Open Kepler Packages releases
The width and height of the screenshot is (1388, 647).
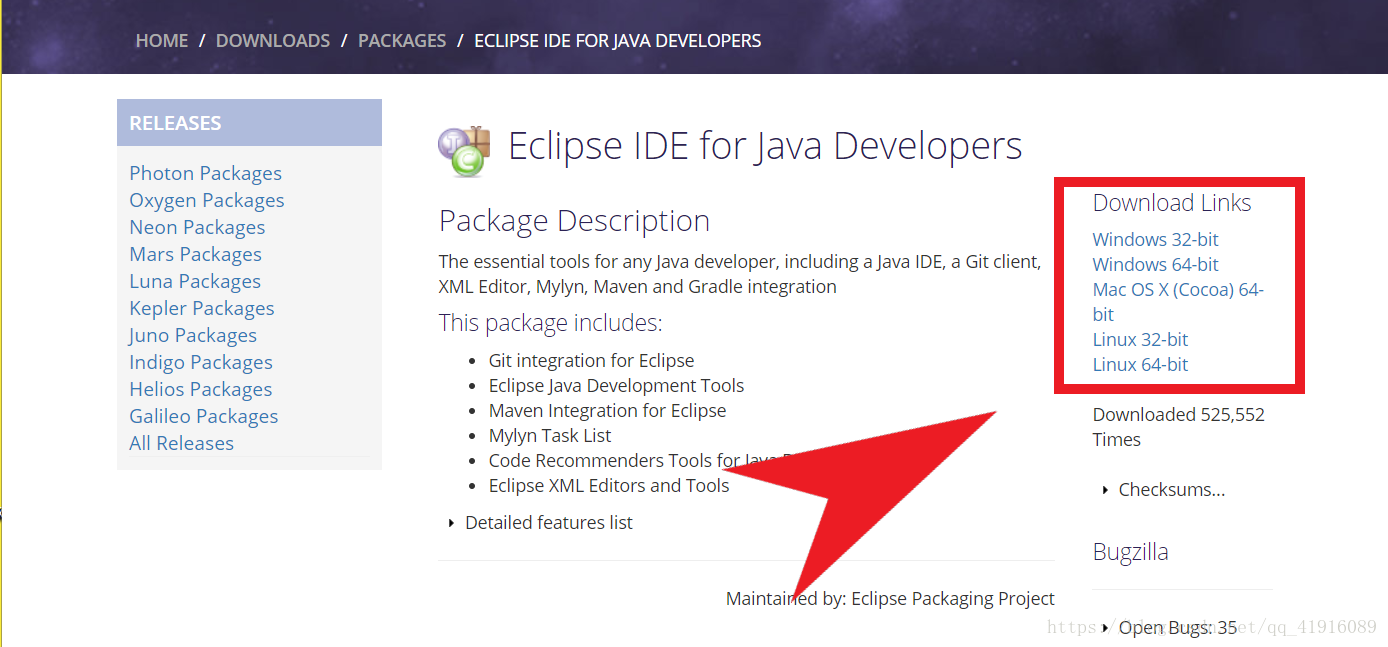(x=201, y=308)
